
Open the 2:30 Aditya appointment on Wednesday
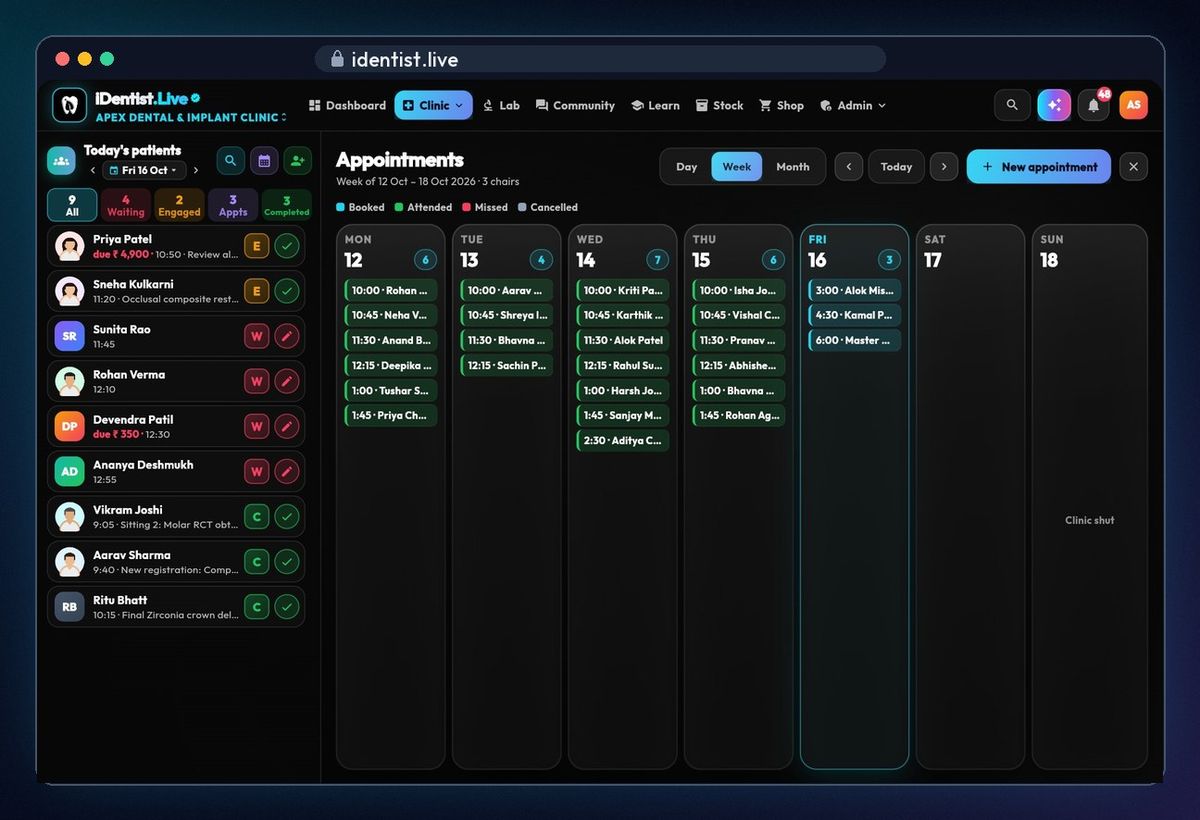[x=623, y=440]
